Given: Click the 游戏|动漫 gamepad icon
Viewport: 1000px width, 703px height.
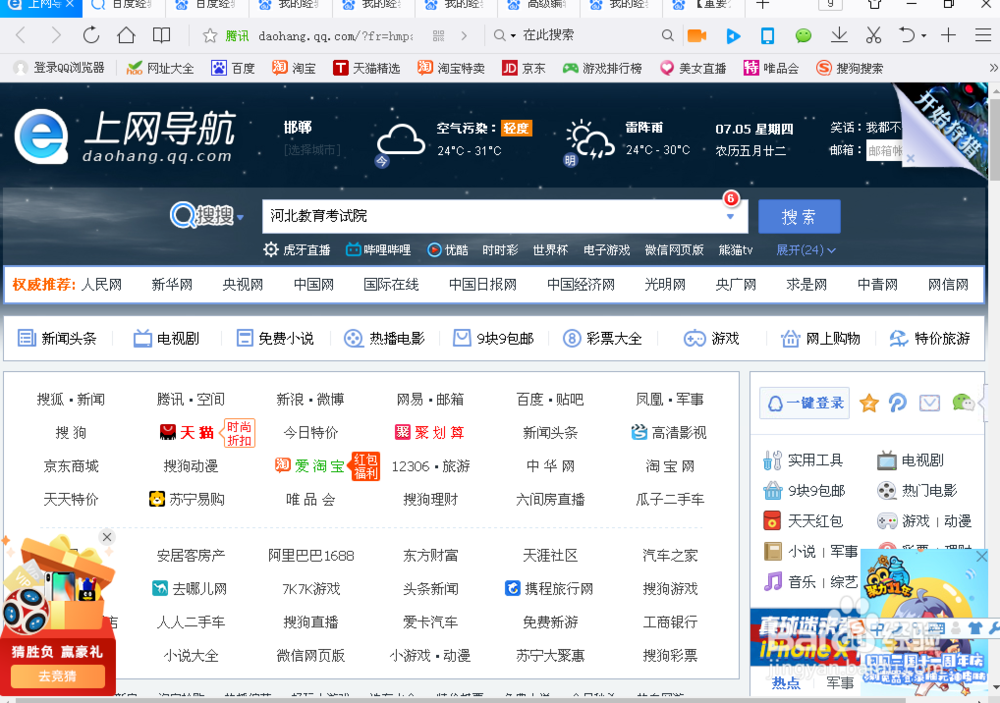Looking at the screenshot, I should 888,520.
